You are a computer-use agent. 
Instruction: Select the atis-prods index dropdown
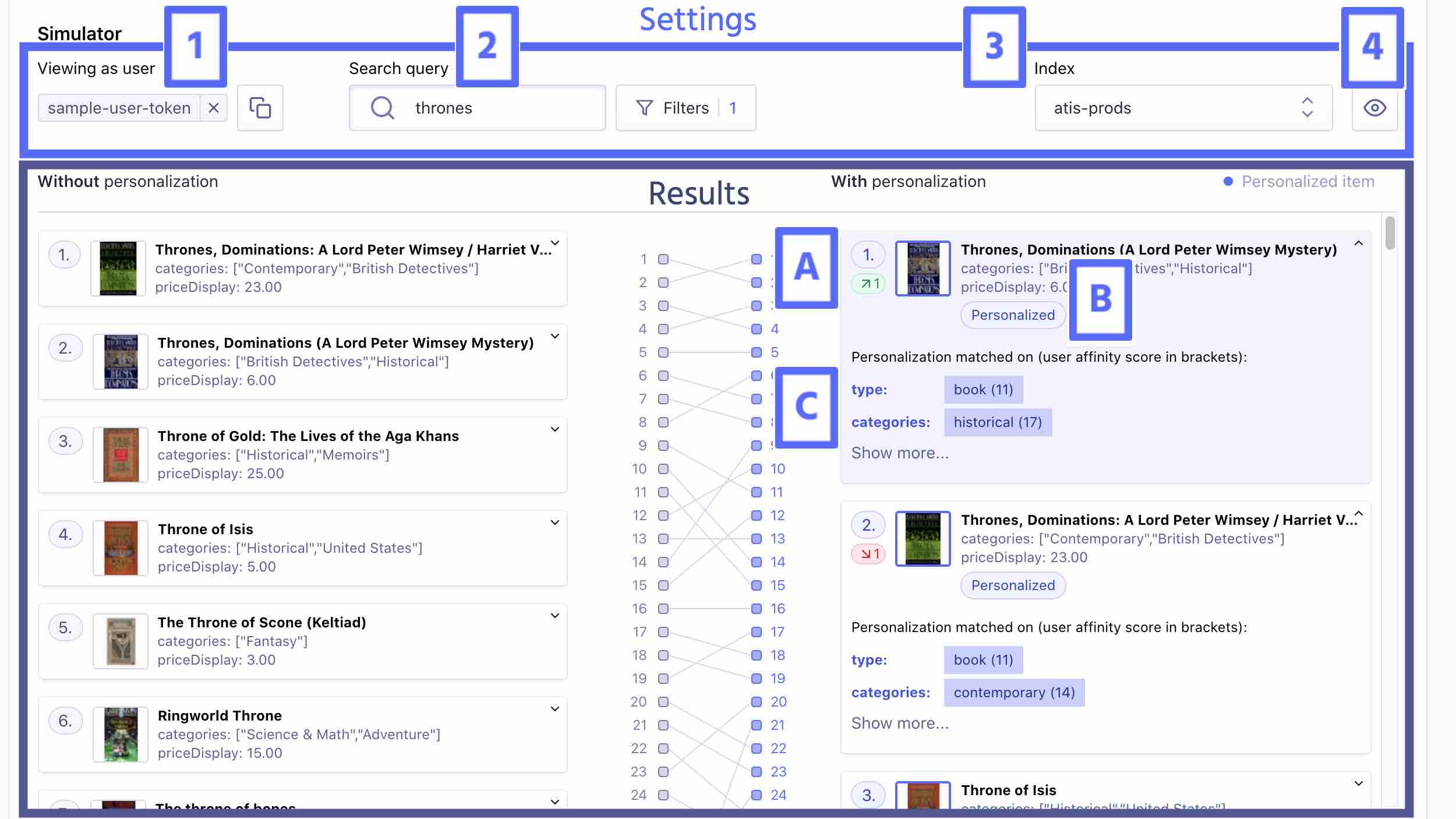point(1184,107)
